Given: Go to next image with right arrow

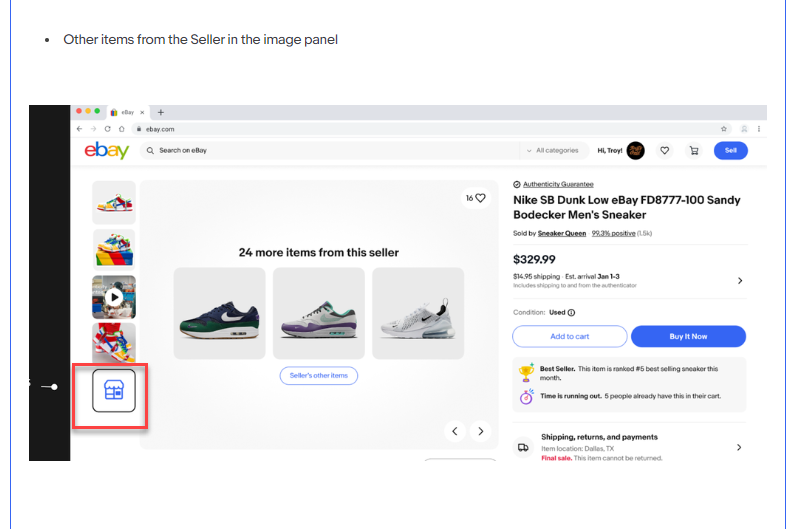Looking at the screenshot, I should tap(481, 431).
